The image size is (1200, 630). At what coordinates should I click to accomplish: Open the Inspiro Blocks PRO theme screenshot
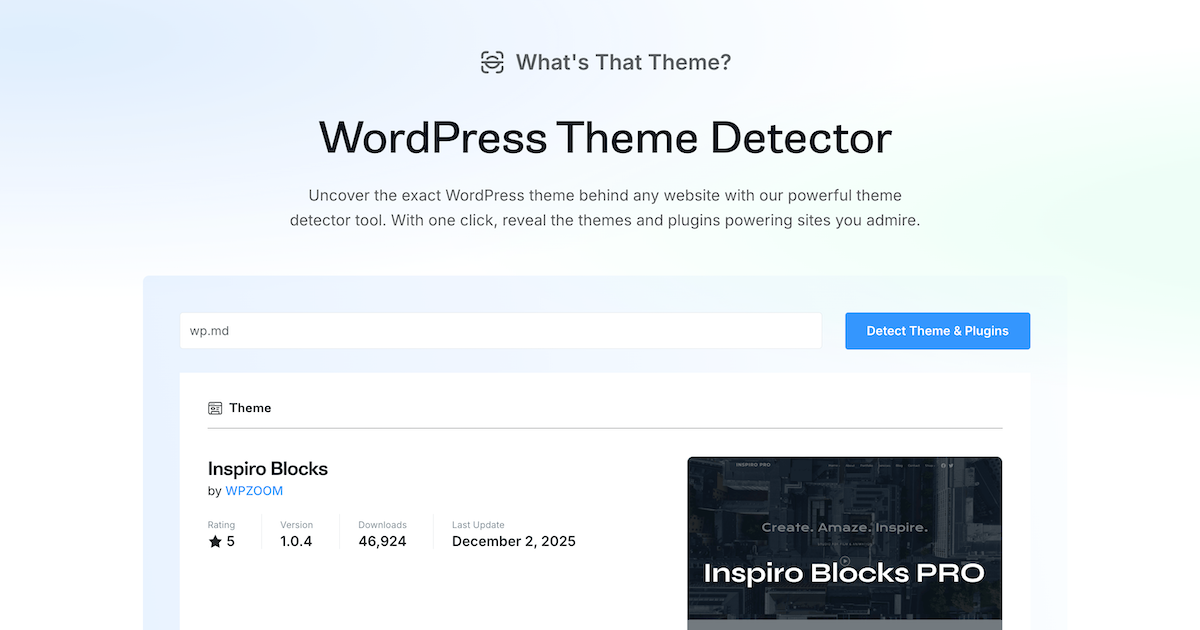[x=844, y=543]
